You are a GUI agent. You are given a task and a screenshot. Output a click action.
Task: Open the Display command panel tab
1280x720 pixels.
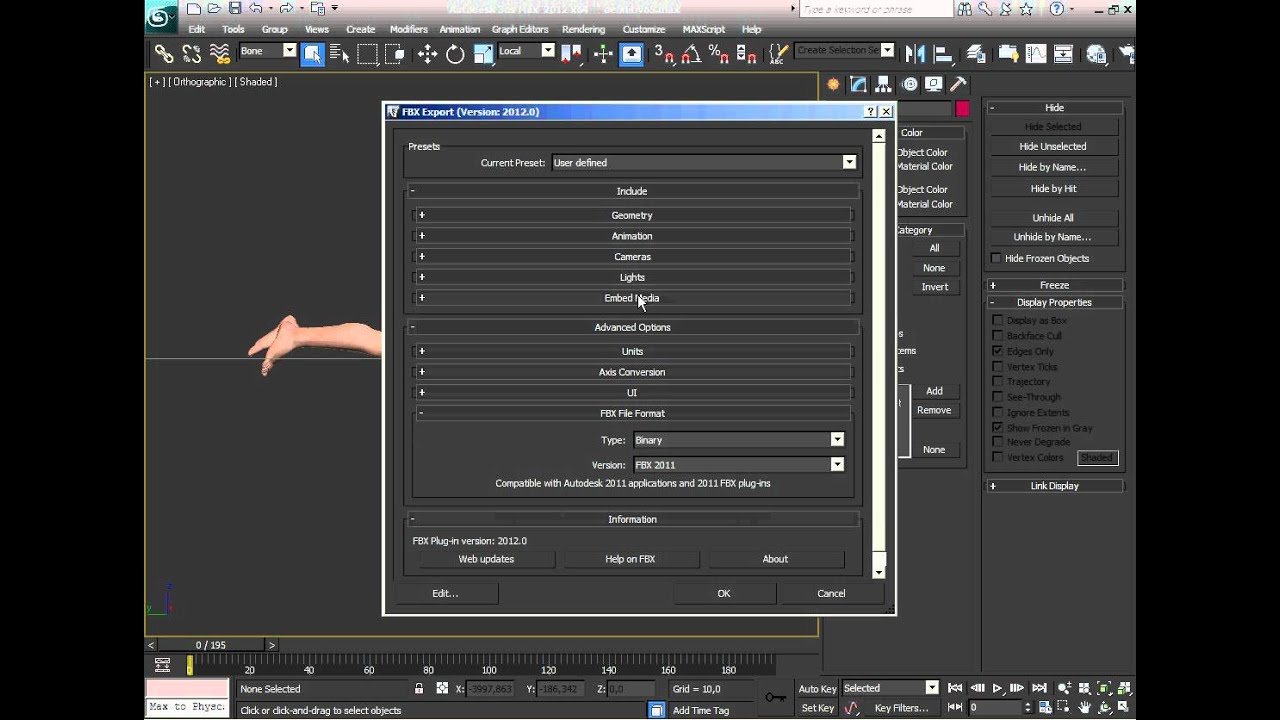click(x=933, y=85)
